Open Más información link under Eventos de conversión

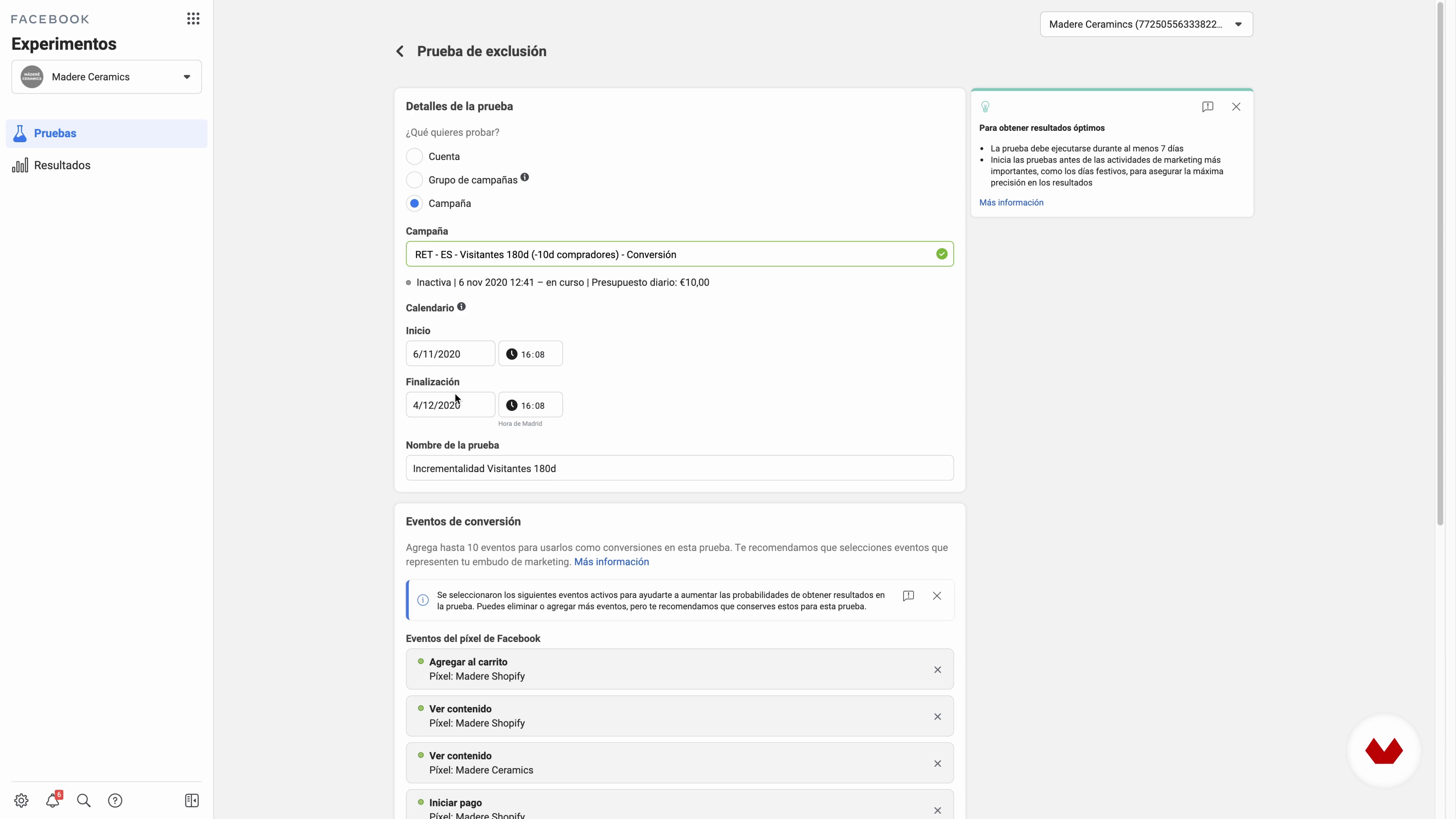612,562
